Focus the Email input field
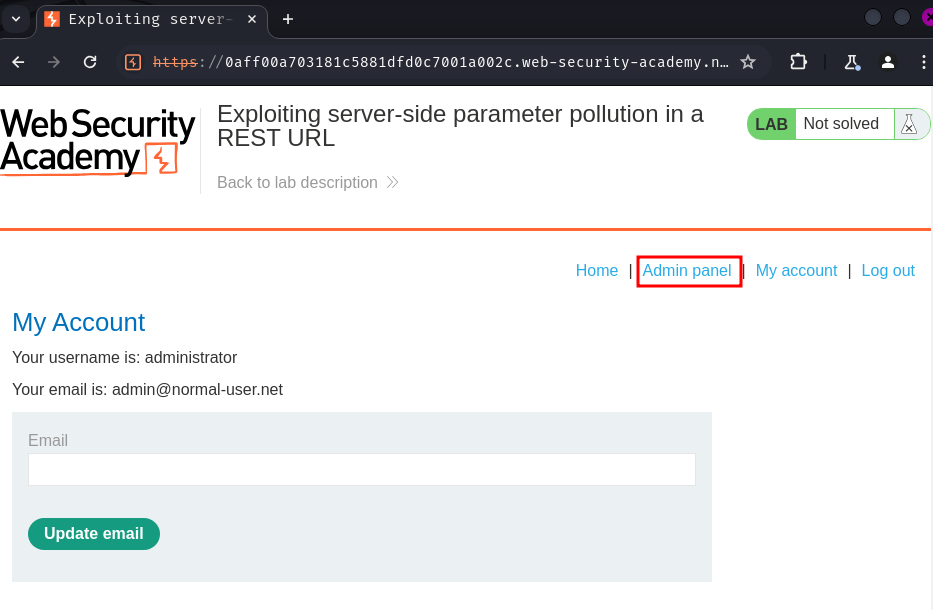Image resolution: width=933 pixels, height=610 pixels. coord(362,470)
